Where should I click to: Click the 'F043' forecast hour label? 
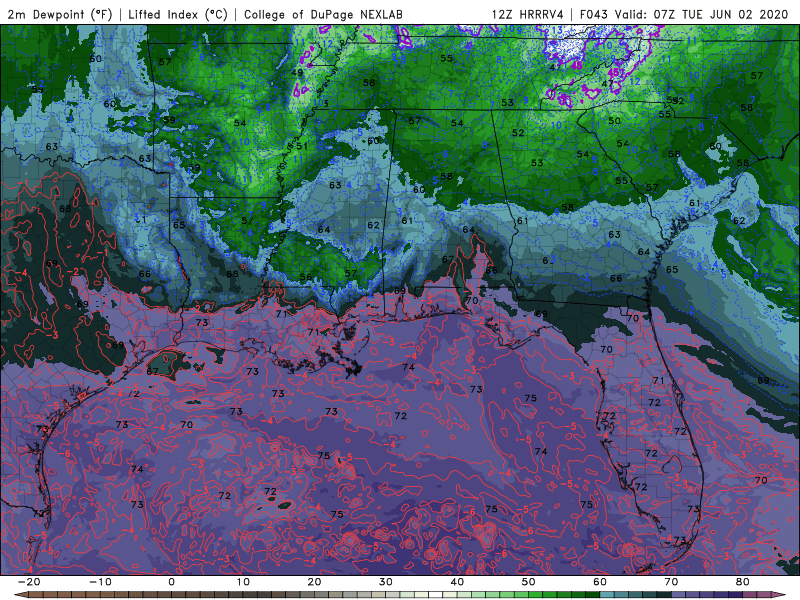coord(594,14)
